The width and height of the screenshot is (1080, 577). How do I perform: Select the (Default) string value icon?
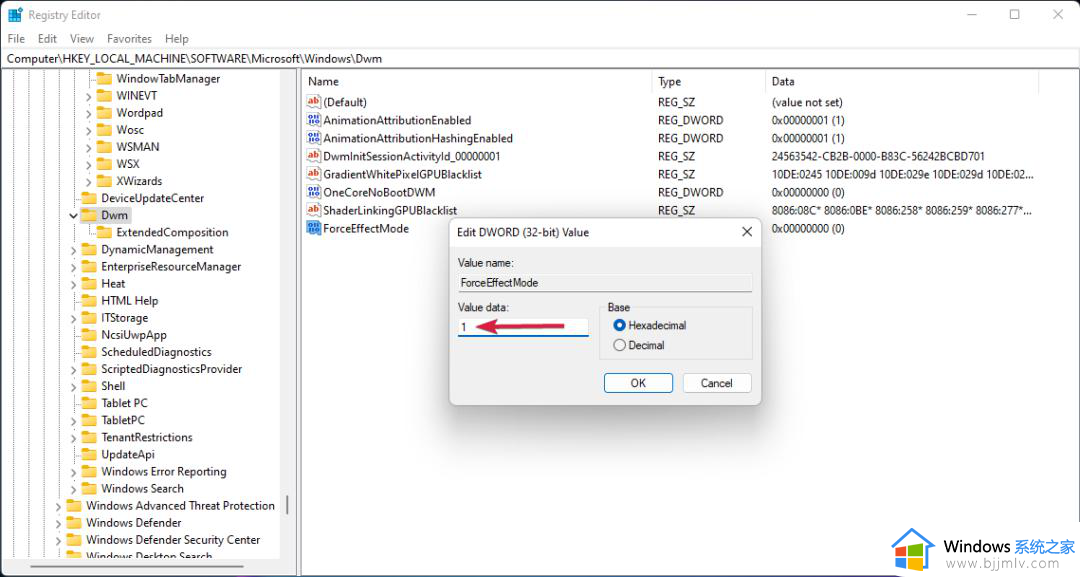pyautogui.click(x=313, y=101)
